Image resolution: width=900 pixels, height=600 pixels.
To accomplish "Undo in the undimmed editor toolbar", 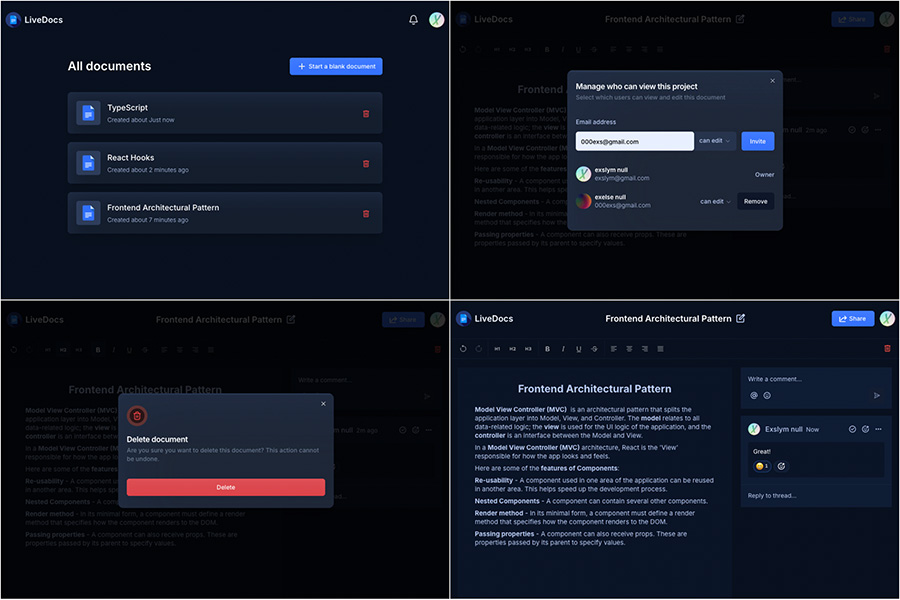I will tap(463, 349).
